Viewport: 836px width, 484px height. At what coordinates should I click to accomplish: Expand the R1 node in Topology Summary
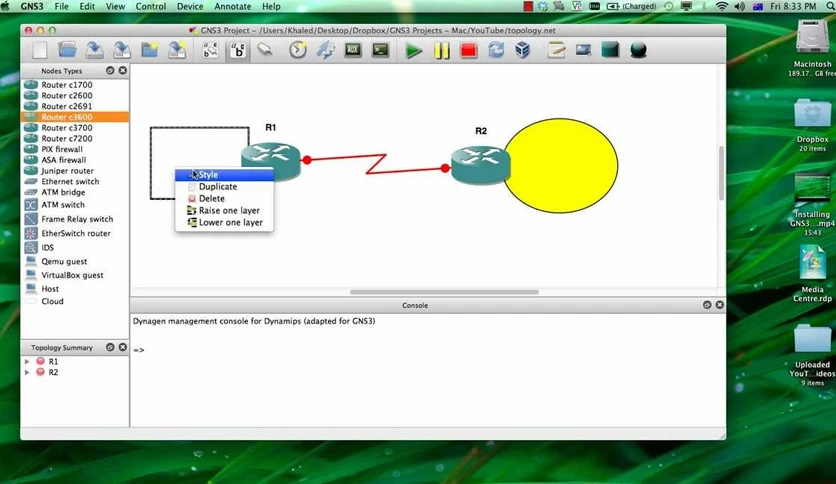point(27,361)
